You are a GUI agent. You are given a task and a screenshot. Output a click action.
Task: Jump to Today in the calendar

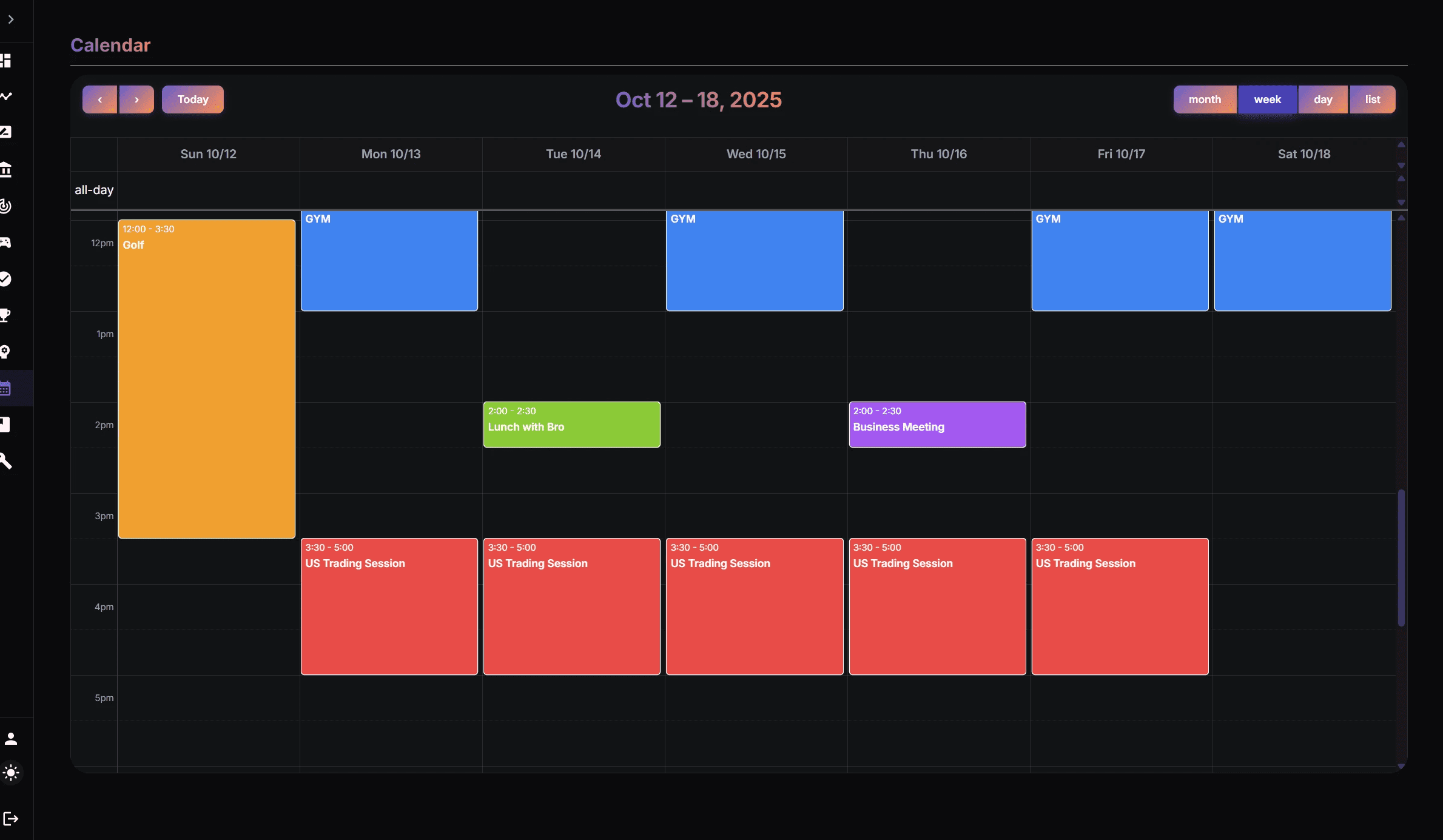[193, 99]
